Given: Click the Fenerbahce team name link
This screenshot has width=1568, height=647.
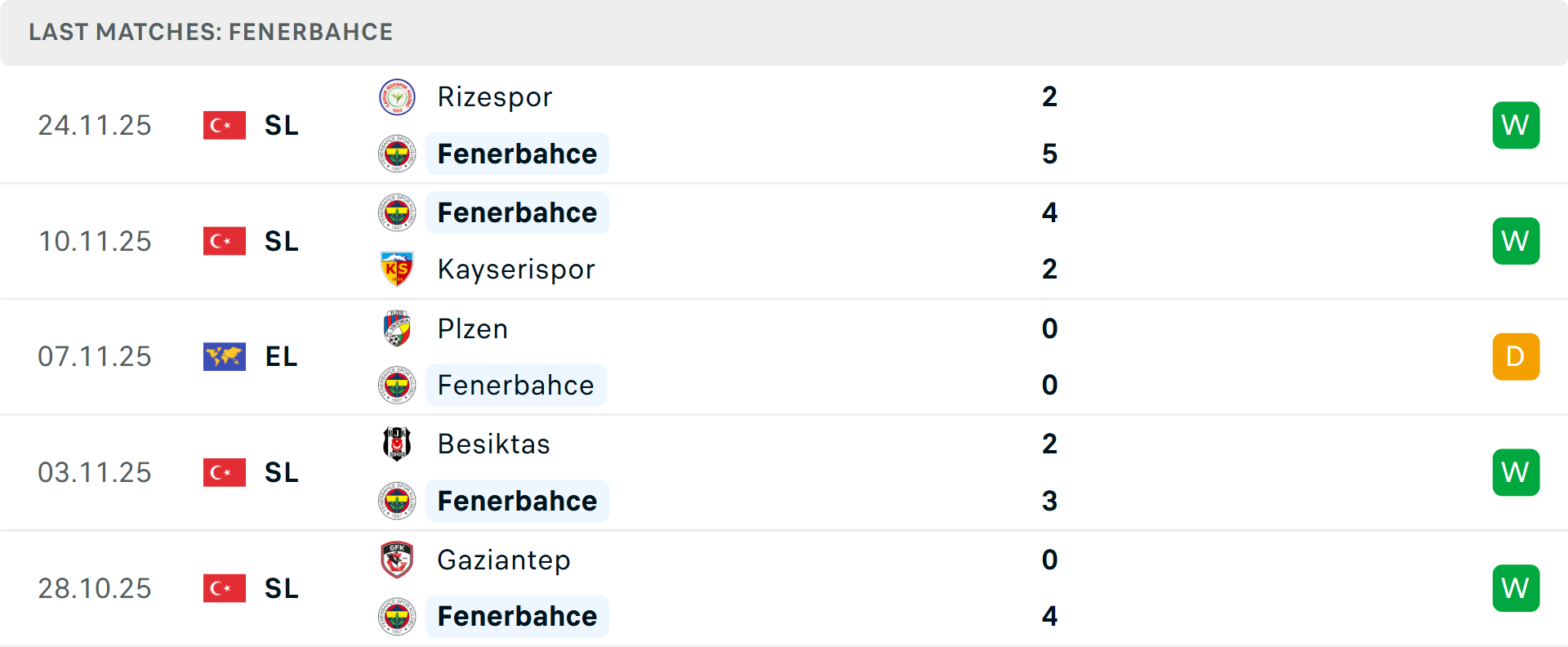Looking at the screenshot, I should [x=517, y=154].
